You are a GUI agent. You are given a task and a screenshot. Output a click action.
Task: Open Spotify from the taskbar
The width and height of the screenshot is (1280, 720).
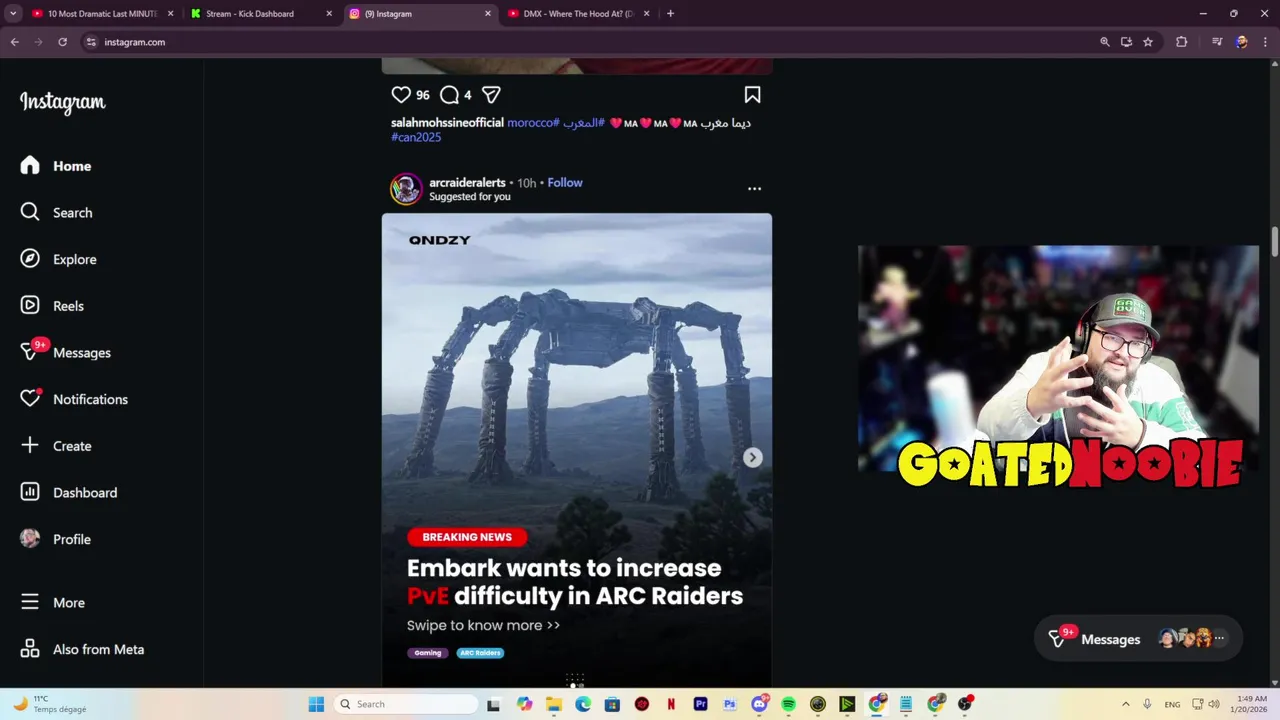pyautogui.click(x=788, y=704)
